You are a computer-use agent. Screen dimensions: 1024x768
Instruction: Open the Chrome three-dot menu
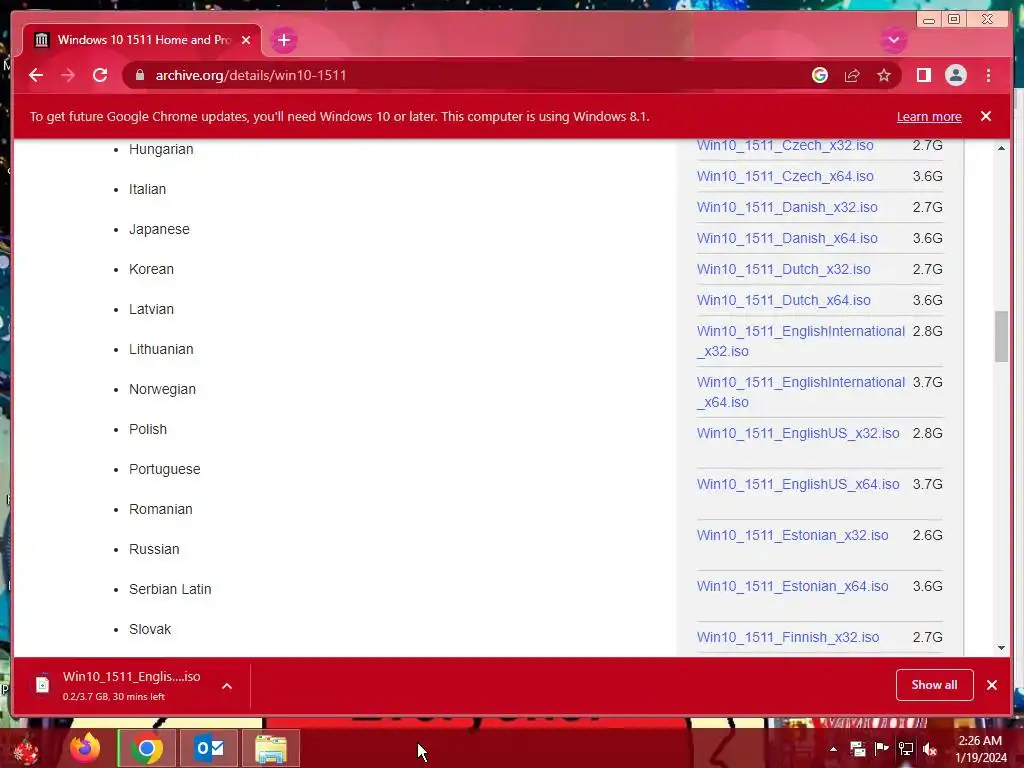[988, 75]
